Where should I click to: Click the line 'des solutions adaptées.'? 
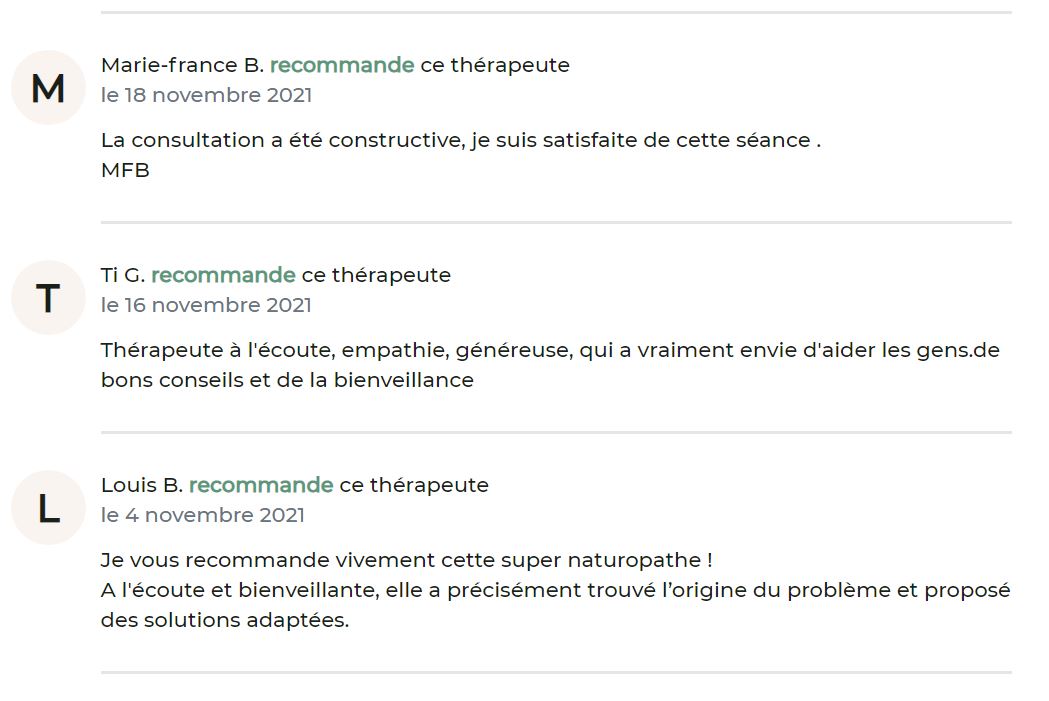pos(225,620)
